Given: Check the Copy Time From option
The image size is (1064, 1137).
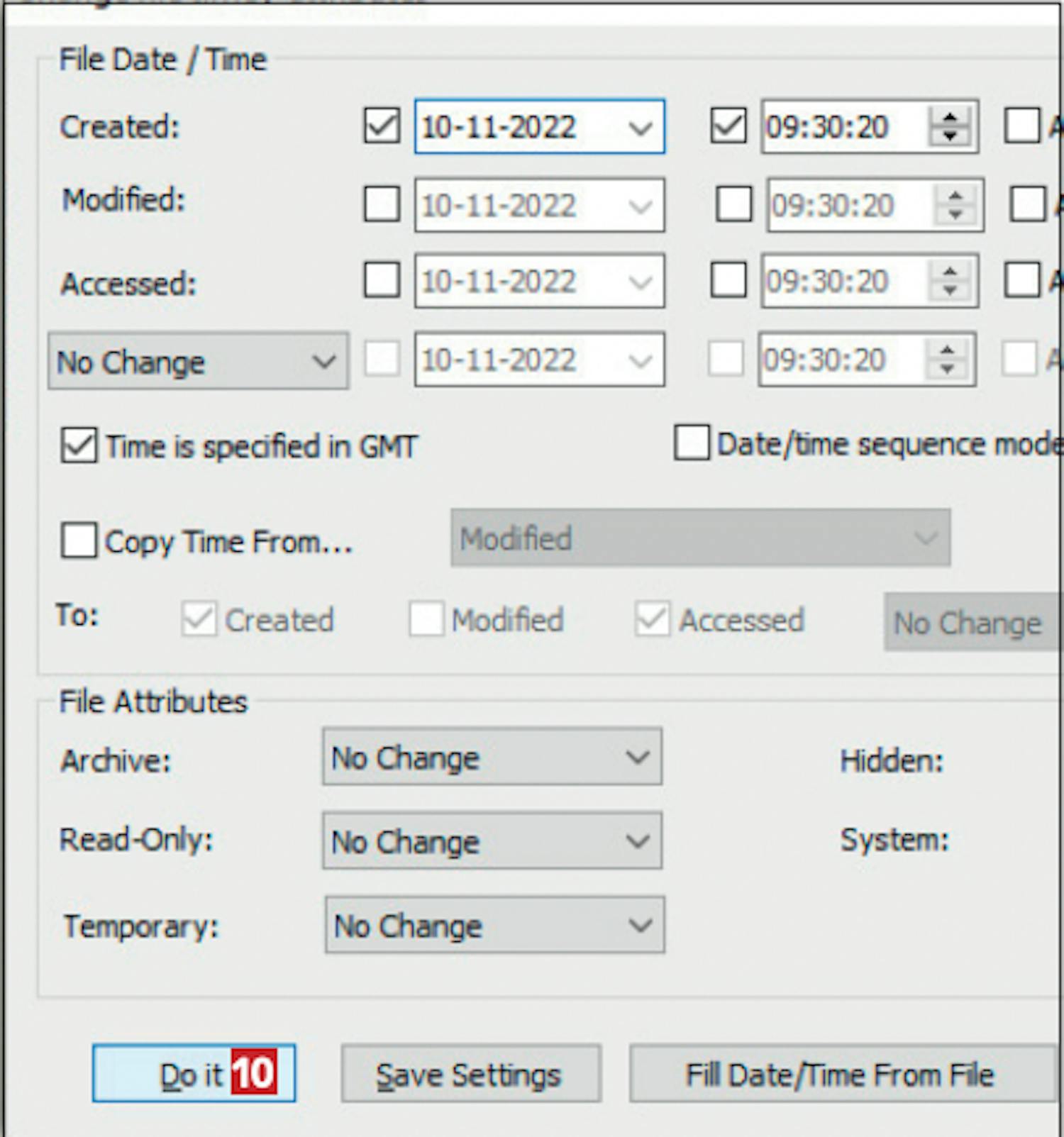Looking at the screenshot, I should tap(78, 540).
